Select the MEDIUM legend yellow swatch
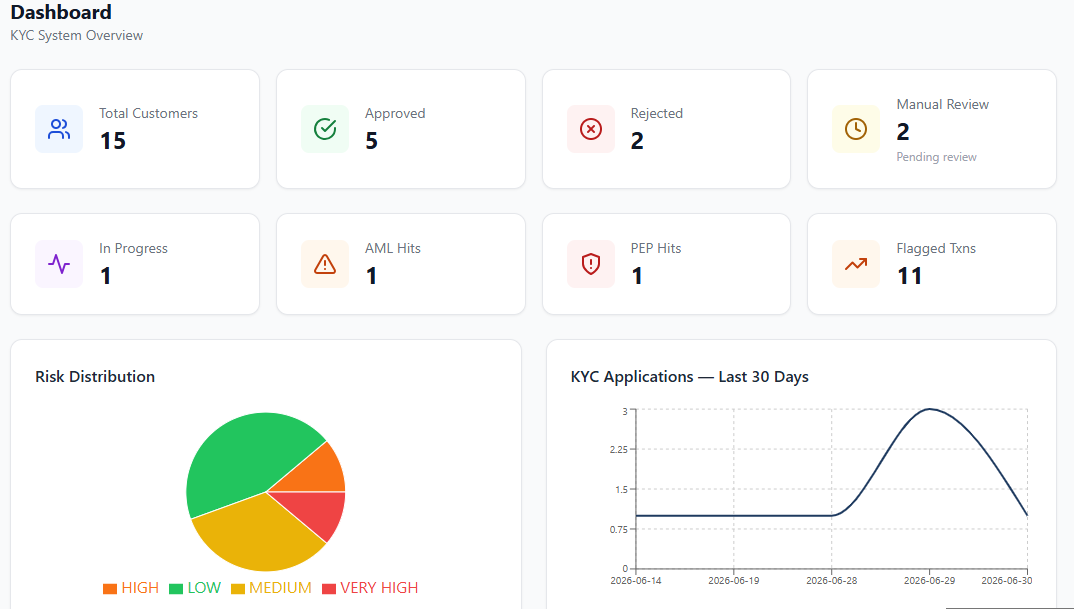This screenshot has height=609, width=1074. point(238,588)
